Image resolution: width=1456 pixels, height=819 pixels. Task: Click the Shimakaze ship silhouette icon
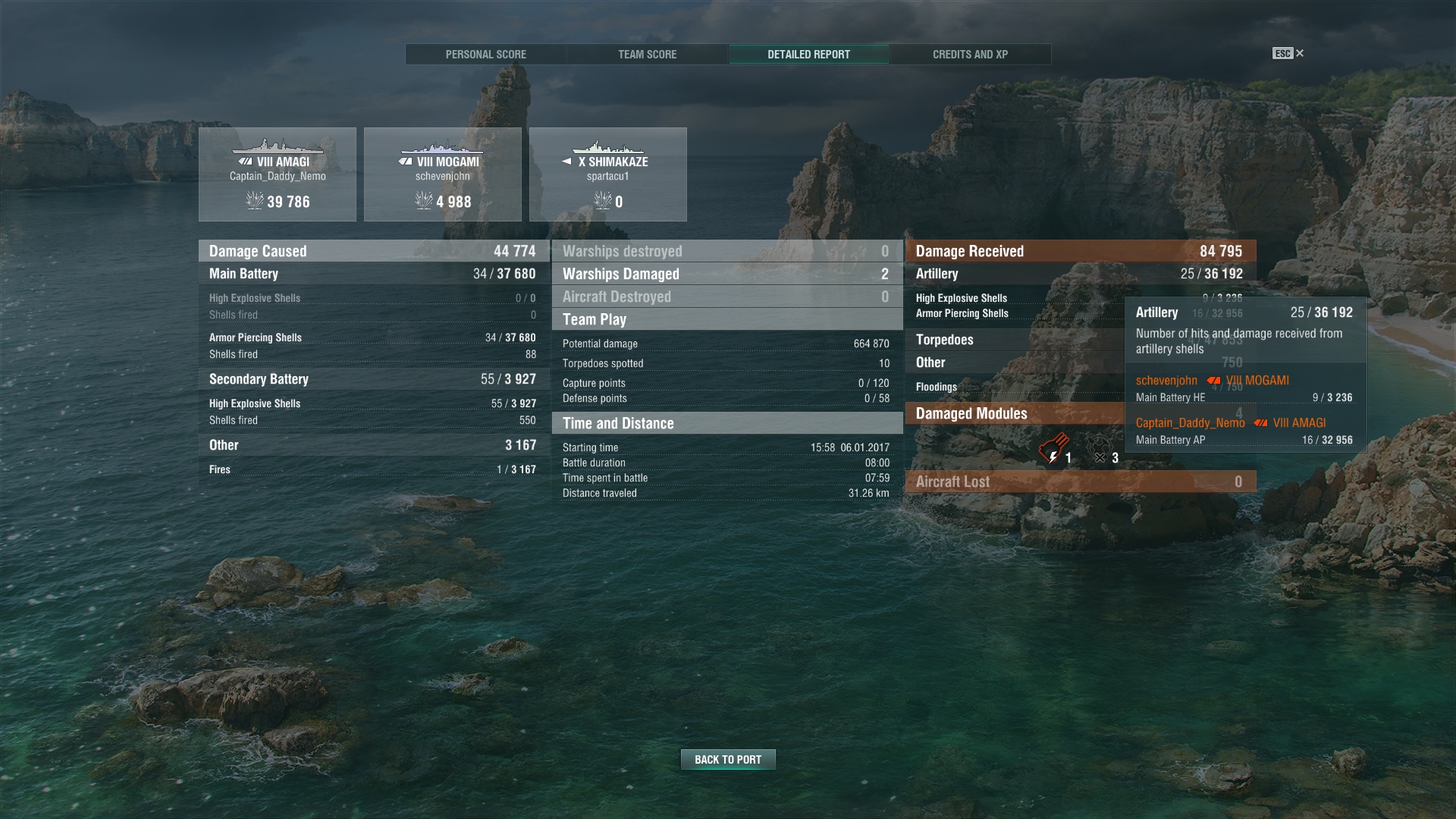(x=608, y=147)
